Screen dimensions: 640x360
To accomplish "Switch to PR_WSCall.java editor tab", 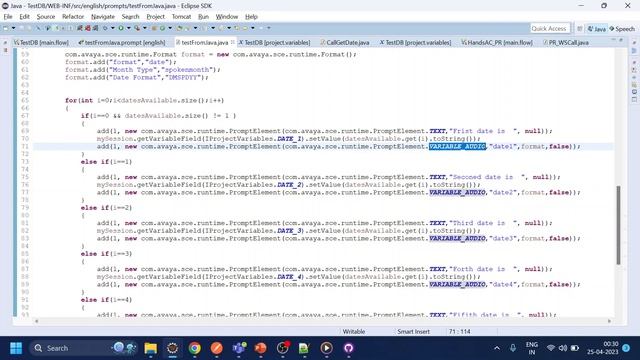I will coord(566,42).
